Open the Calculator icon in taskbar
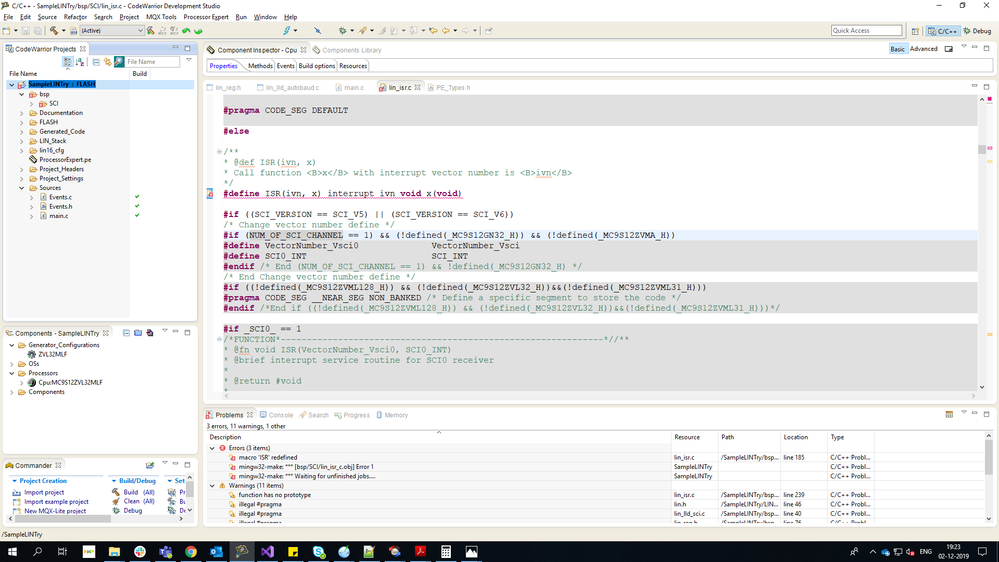The height and width of the screenshot is (562, 999). point(446,552)
